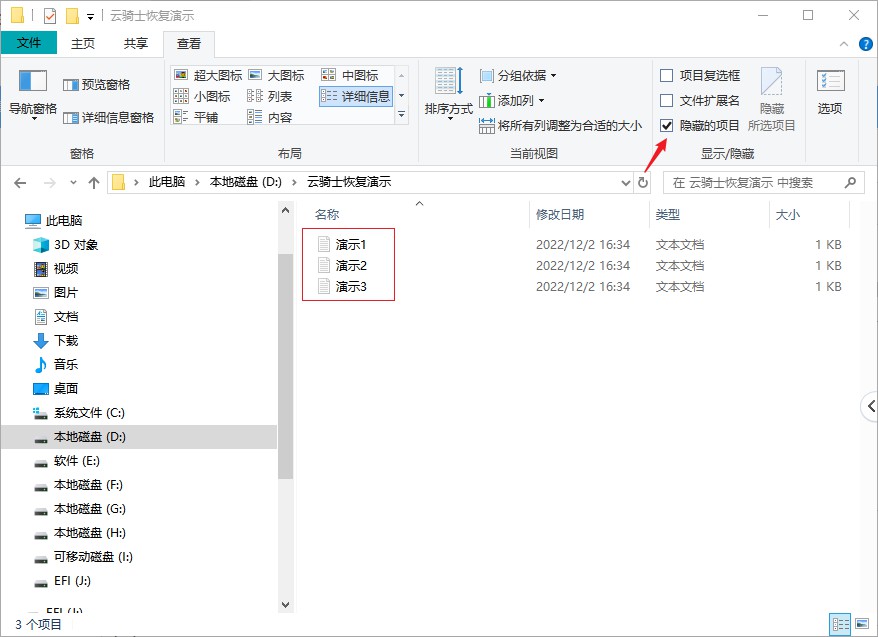
Task: Enable the item check boxes option
Action: 667,75
